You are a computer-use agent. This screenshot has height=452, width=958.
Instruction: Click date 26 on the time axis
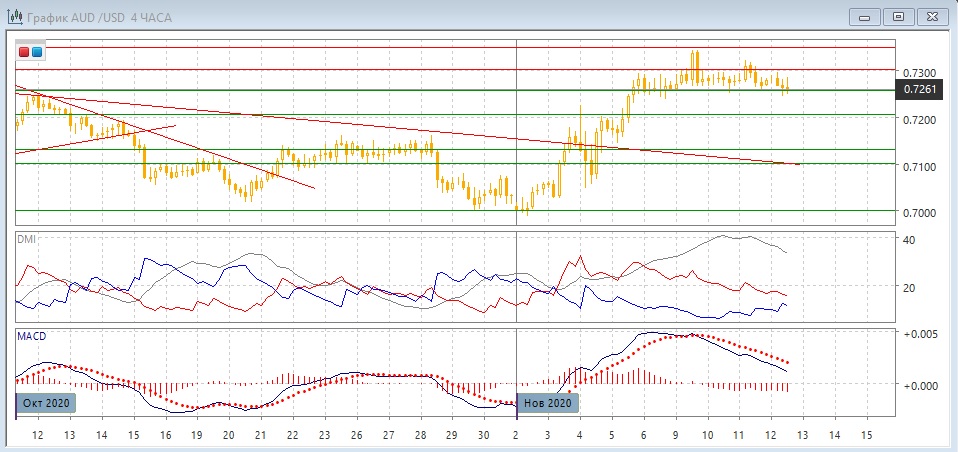(355, 436)
